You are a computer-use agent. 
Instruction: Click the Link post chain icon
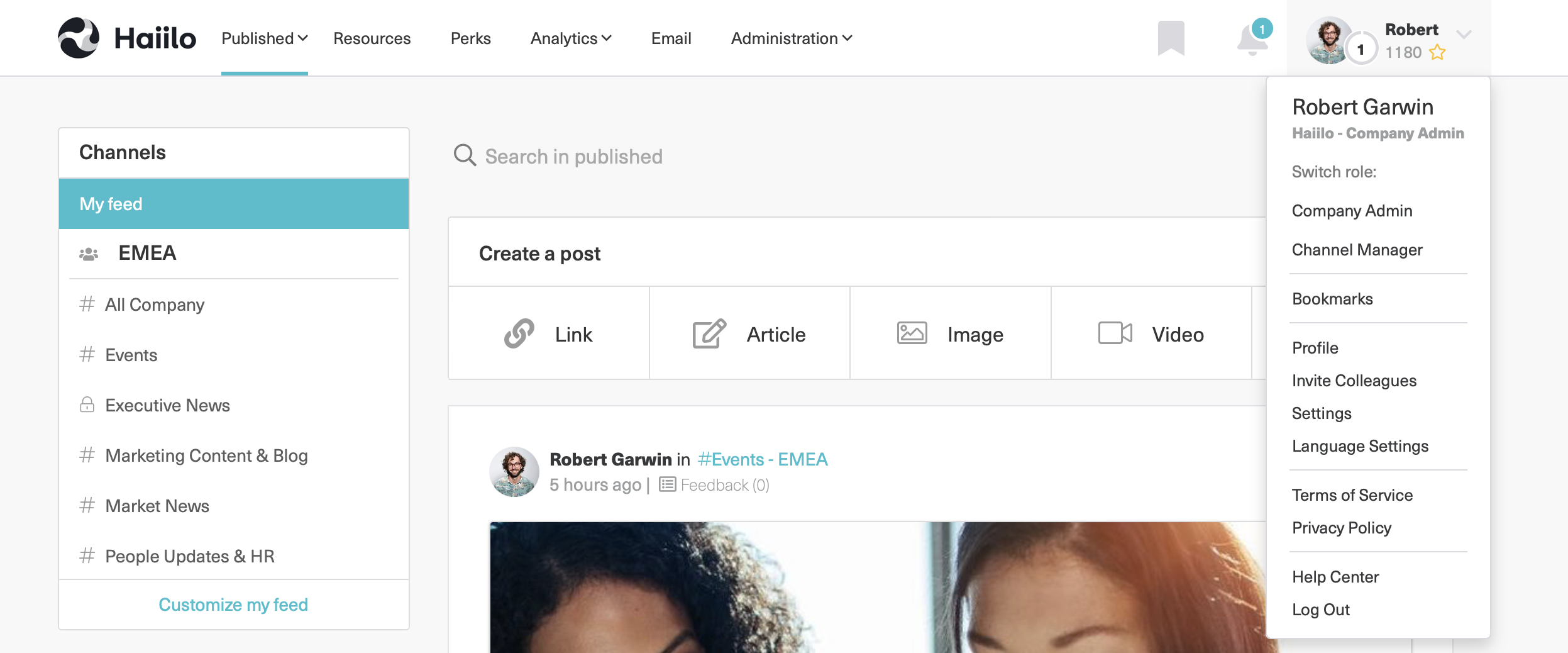(519, 333)
